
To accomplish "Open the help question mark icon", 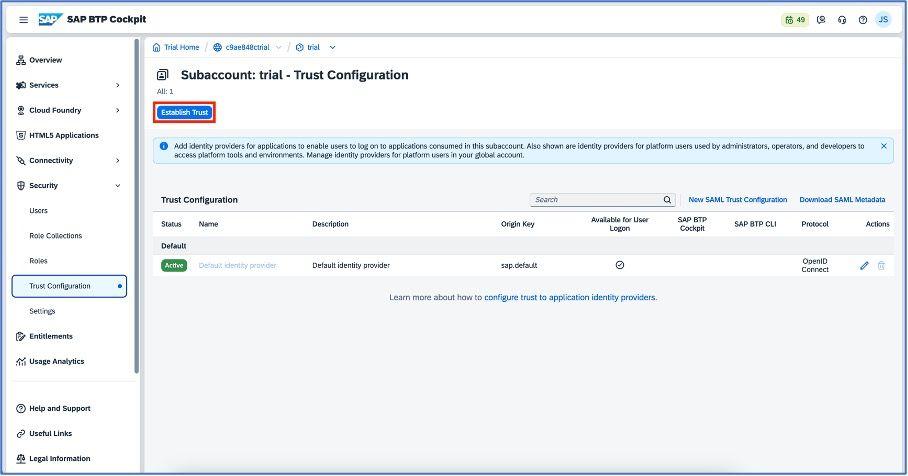I will click(x=863, y=20).
